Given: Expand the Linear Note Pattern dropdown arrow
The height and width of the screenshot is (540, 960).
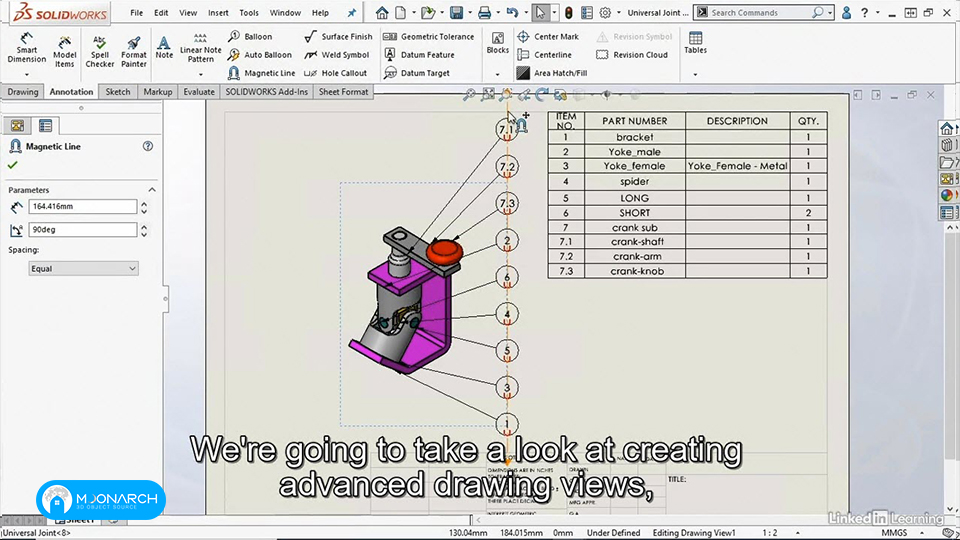Looking at the screenshot, I should (200, 74).
